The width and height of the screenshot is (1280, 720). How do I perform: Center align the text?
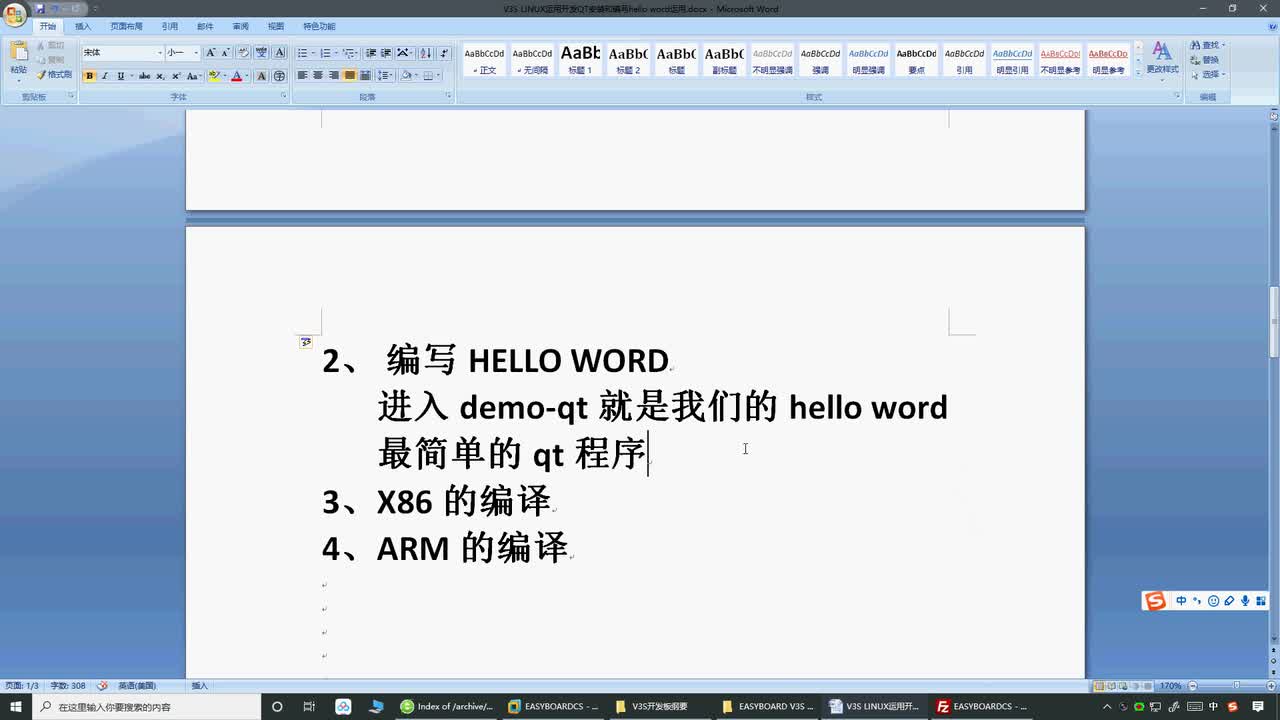pos(318,76)
